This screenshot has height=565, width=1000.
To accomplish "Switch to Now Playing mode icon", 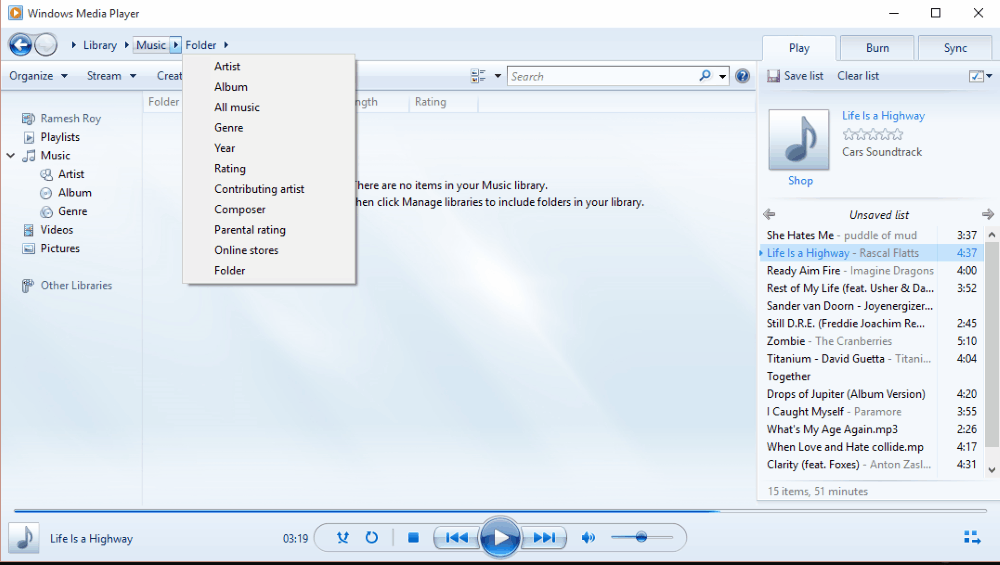I will (972, 538).
